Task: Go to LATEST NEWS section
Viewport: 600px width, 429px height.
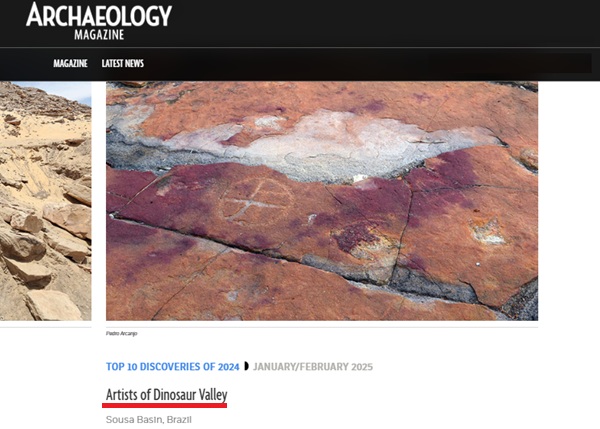Action: 122,64
